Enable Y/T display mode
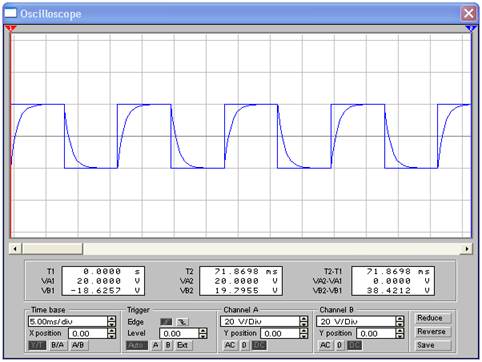Image resolution: width=482 pixels, height=362 pixels. tap(37, 345)
